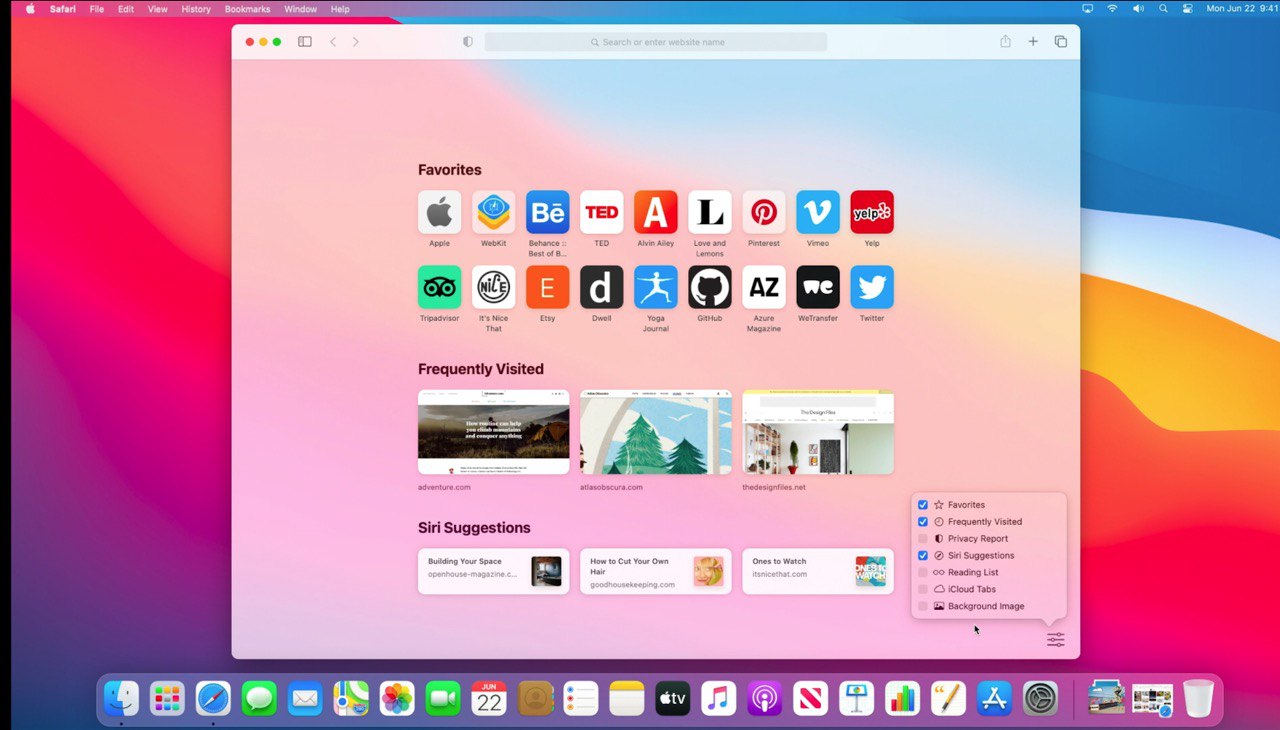The height and width of the screenshot is (730, 1280).
Task: Open the GitHub favorite
Action: 709,287
